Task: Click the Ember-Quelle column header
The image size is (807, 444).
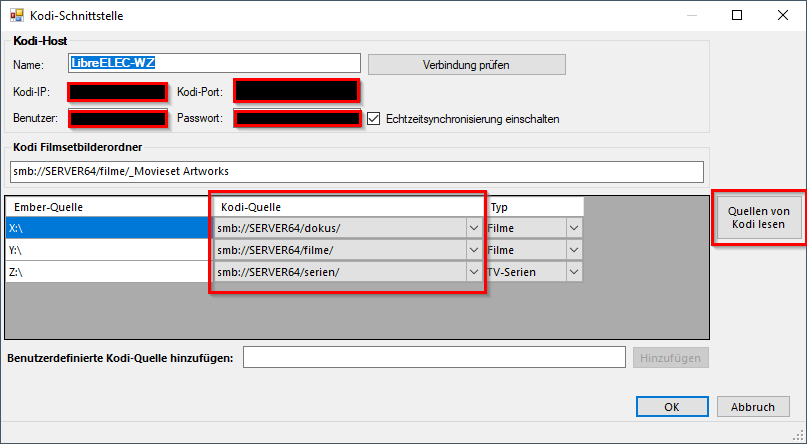Action: pos(107,207)
